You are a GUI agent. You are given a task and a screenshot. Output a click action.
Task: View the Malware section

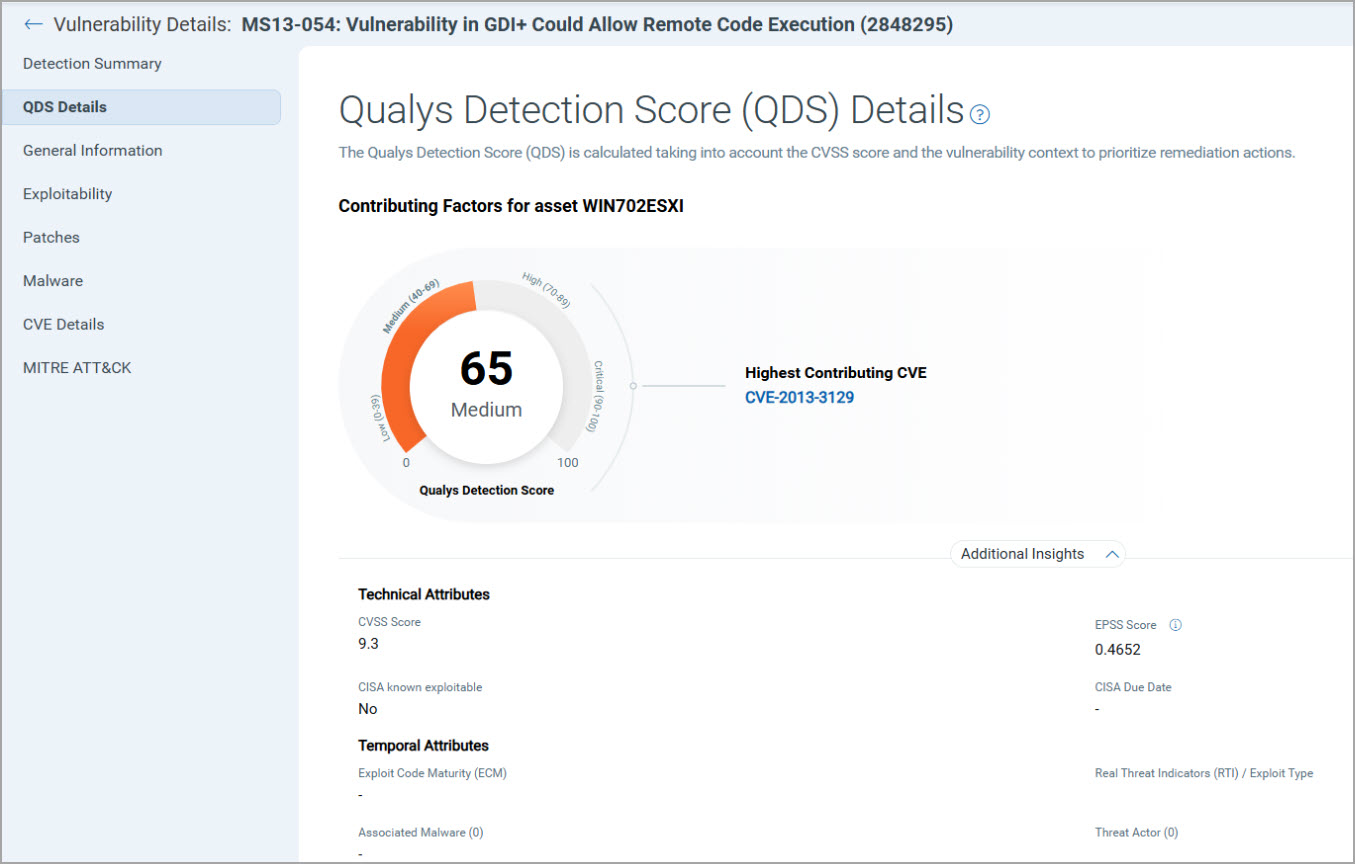[53, 281]
